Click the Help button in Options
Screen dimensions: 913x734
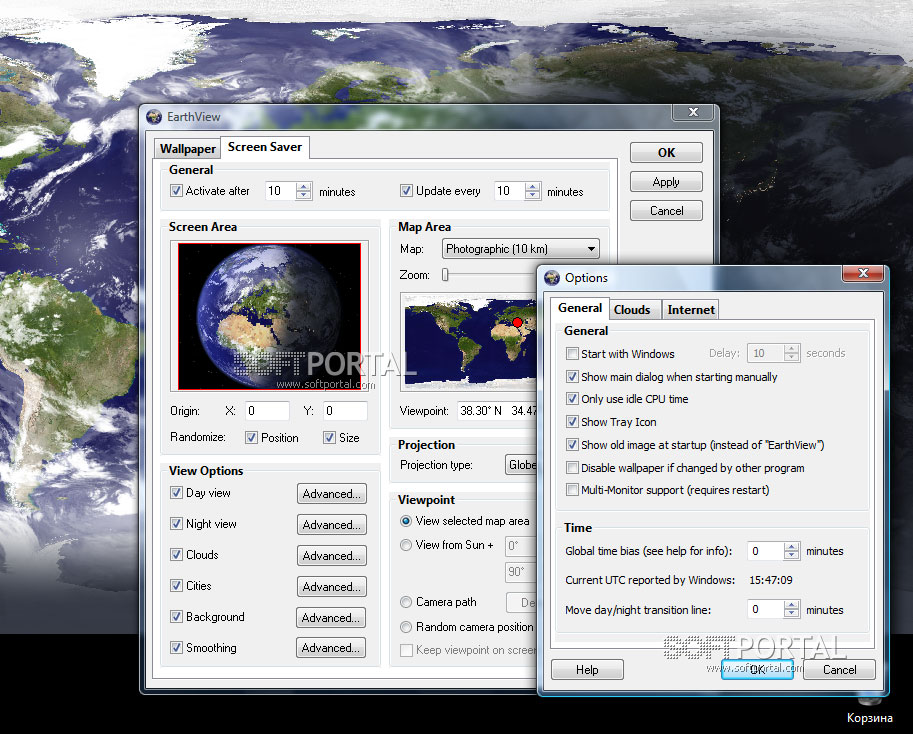coord(587,669)
